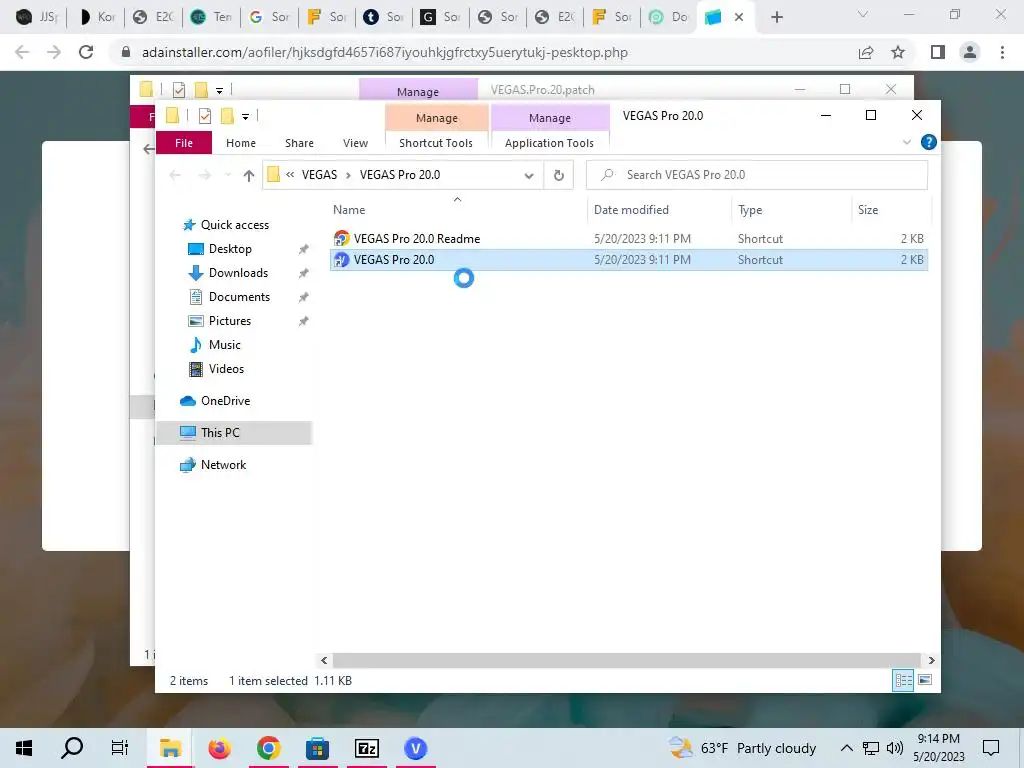Open the notification center icon
Image resolution: width=1024 pixels, height=768 pixels.
[991, 748]
